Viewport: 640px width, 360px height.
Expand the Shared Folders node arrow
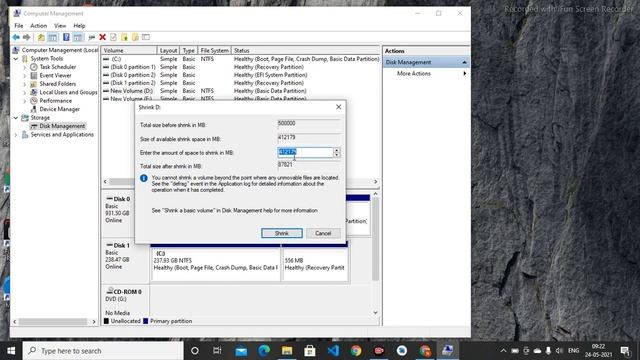pyautogui.click(x=24, y=84)
